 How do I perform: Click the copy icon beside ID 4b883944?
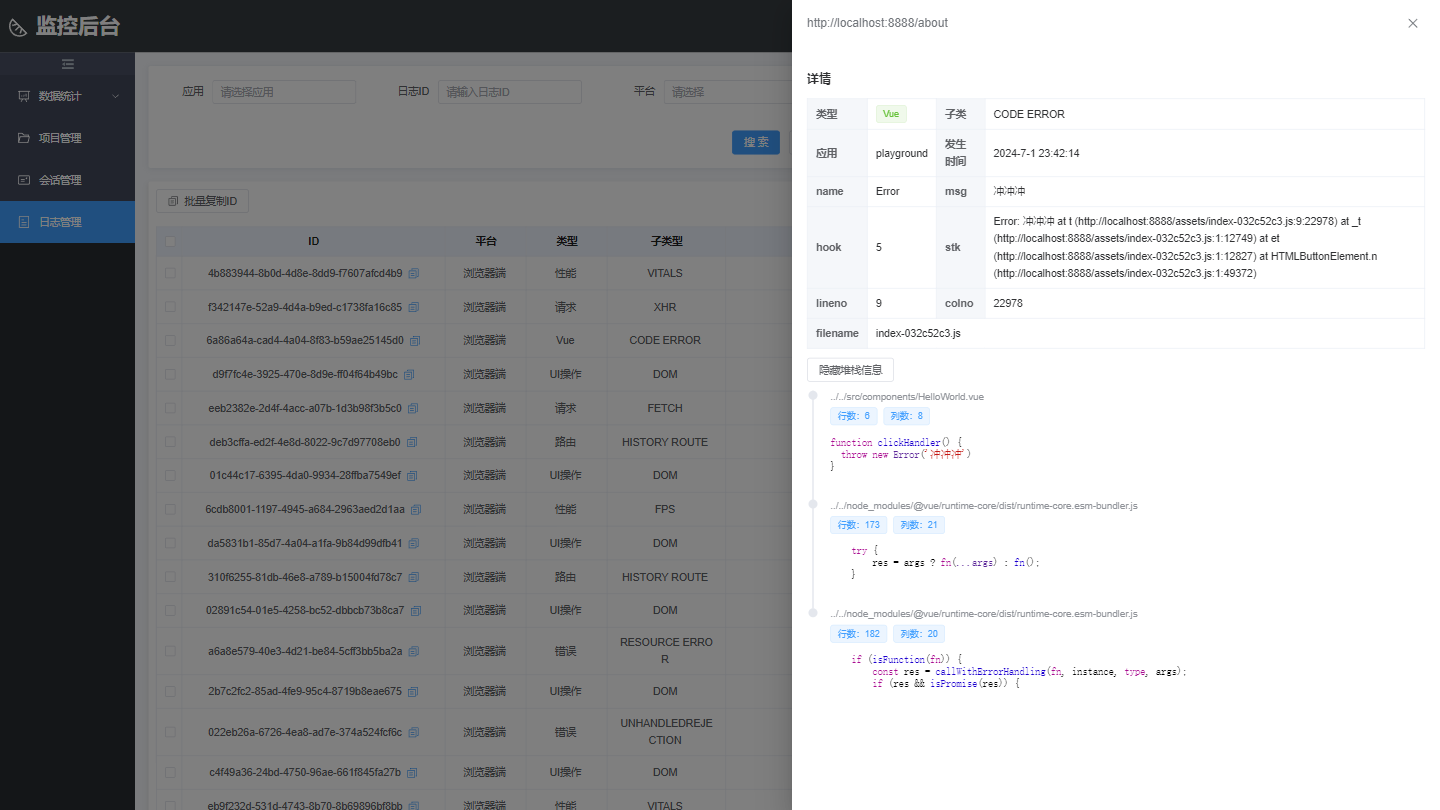[x=413, y=273]
